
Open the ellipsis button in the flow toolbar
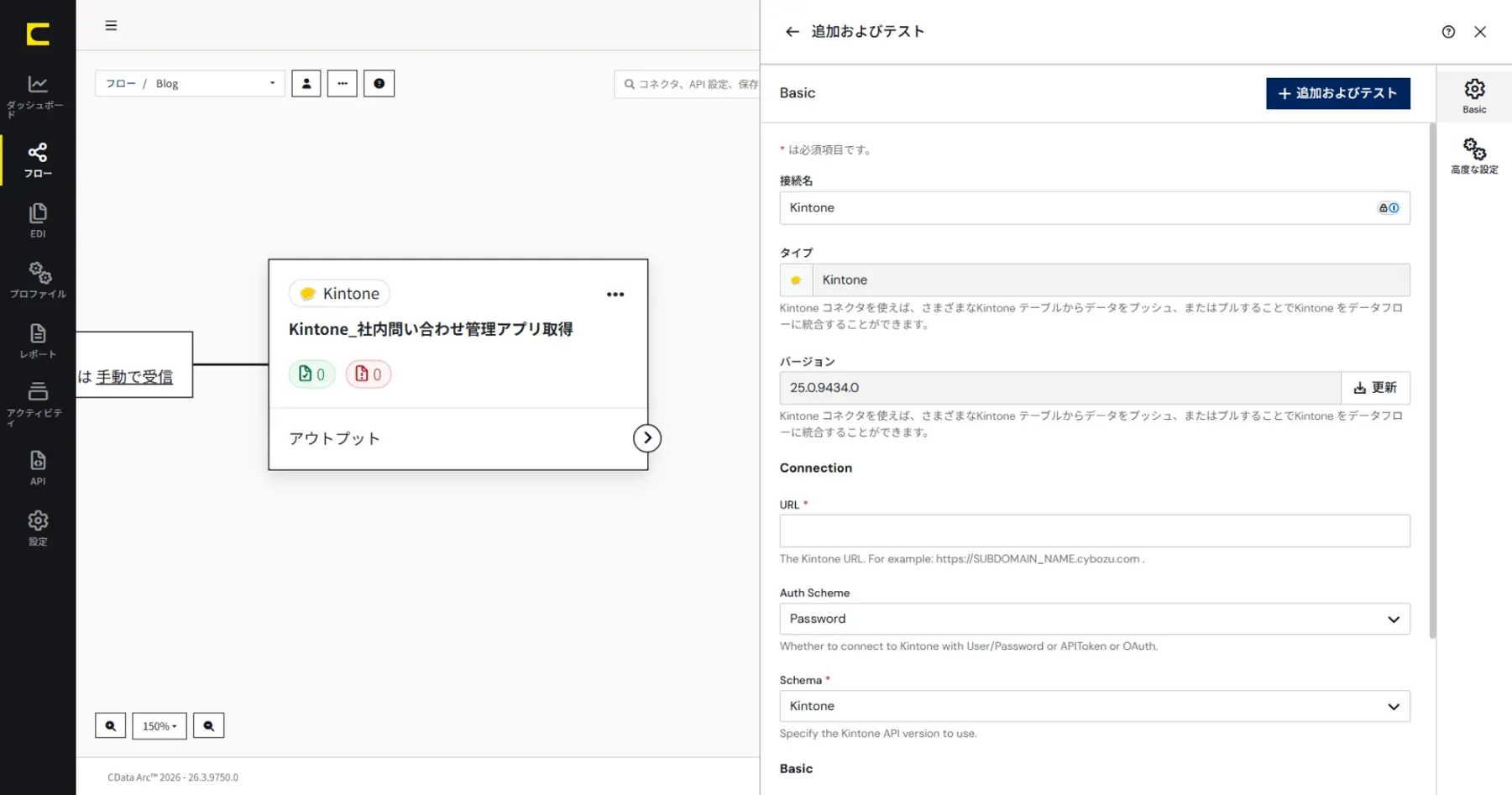click(343, 83)
